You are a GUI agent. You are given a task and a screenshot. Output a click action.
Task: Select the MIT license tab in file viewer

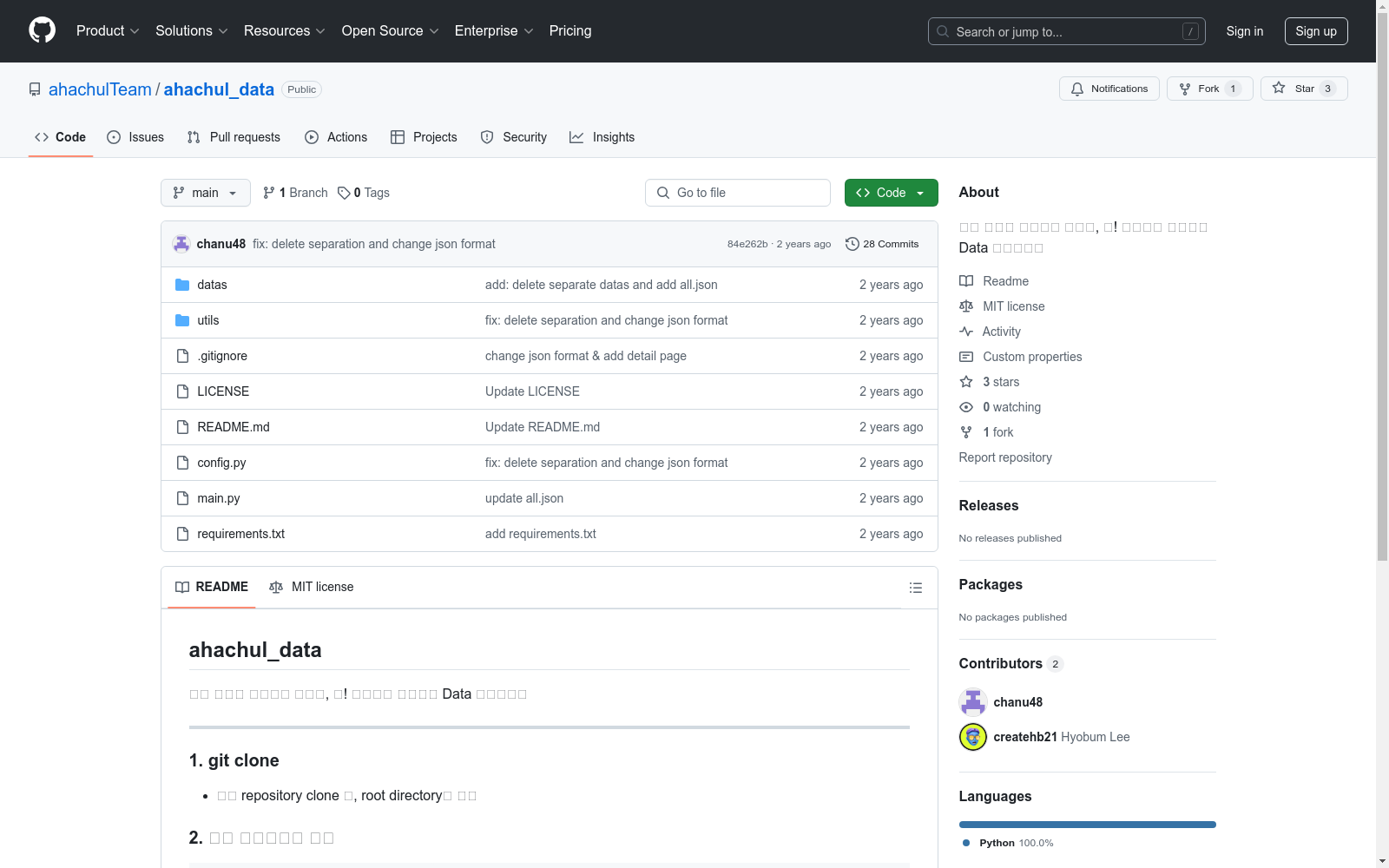(312, 587)
